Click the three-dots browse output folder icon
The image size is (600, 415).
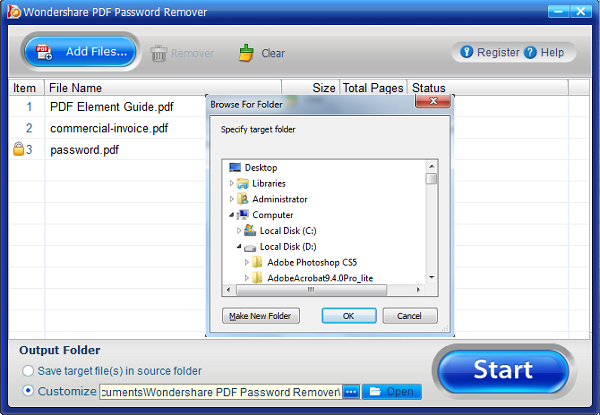[350, 391]
